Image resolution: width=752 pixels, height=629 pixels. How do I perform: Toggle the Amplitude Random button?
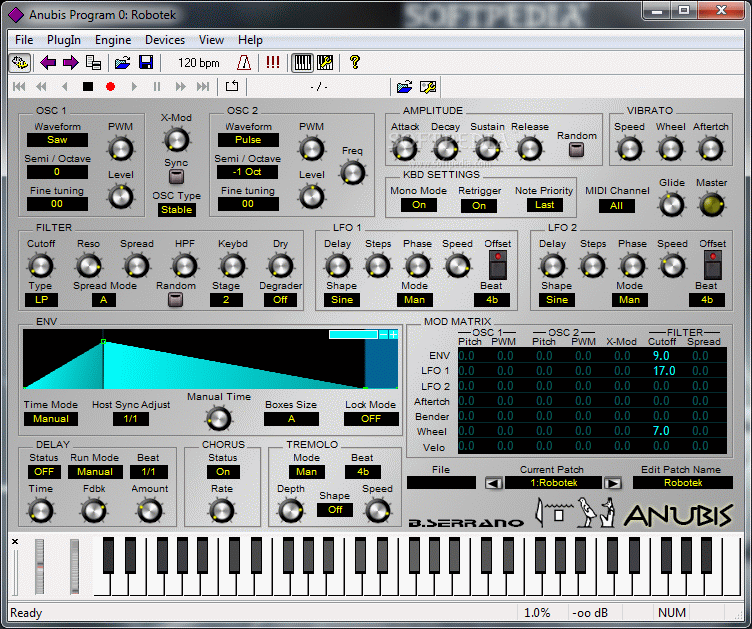(576, 150)
